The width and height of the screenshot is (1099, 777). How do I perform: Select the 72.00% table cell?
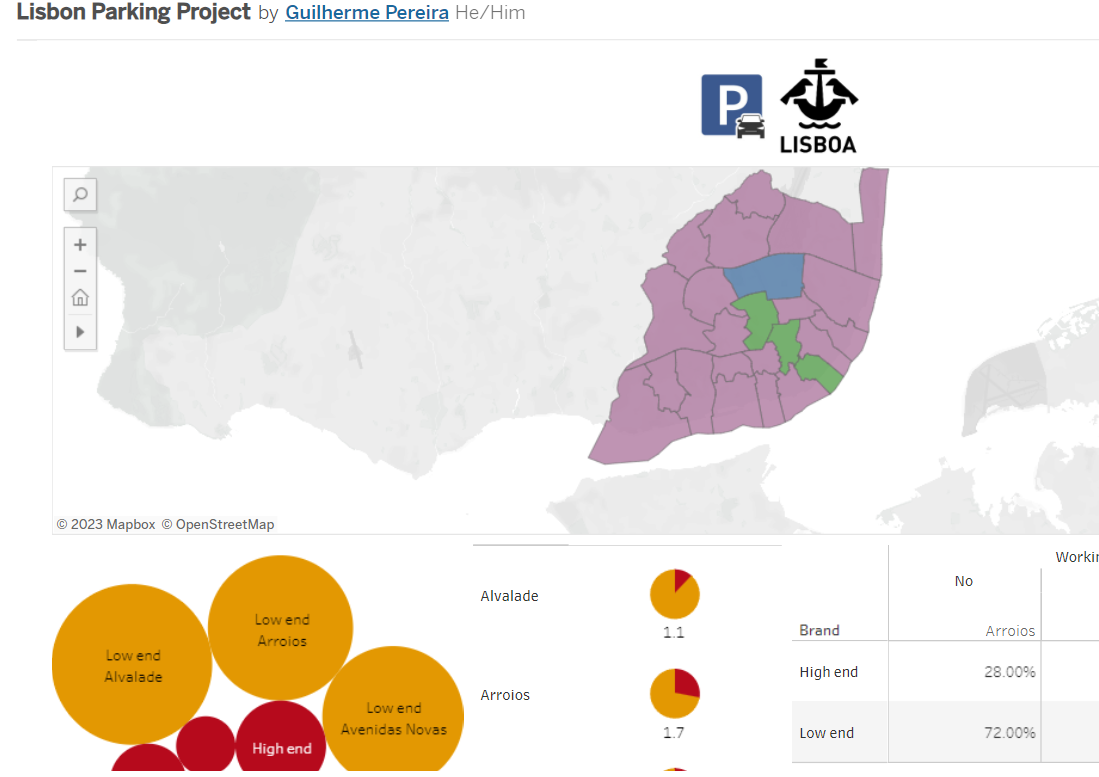1009,733
